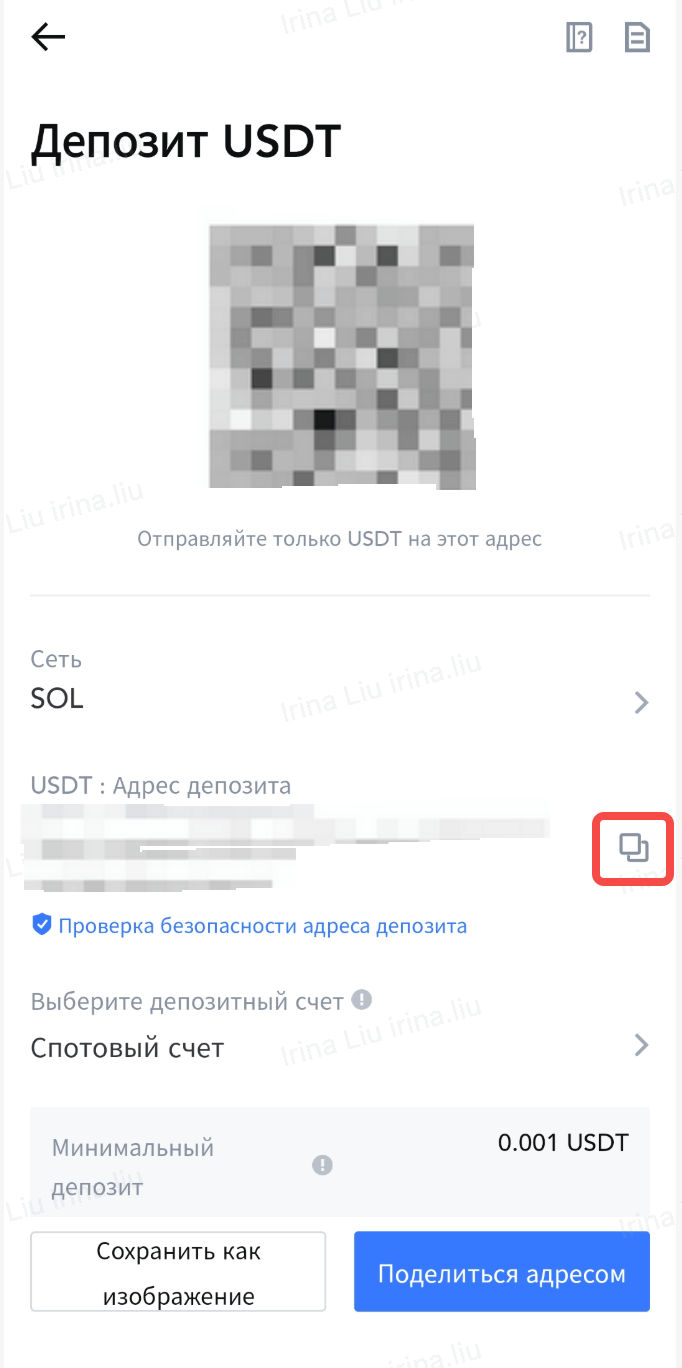Tap the Отправляйте только USDT notice

click(340, 539)
